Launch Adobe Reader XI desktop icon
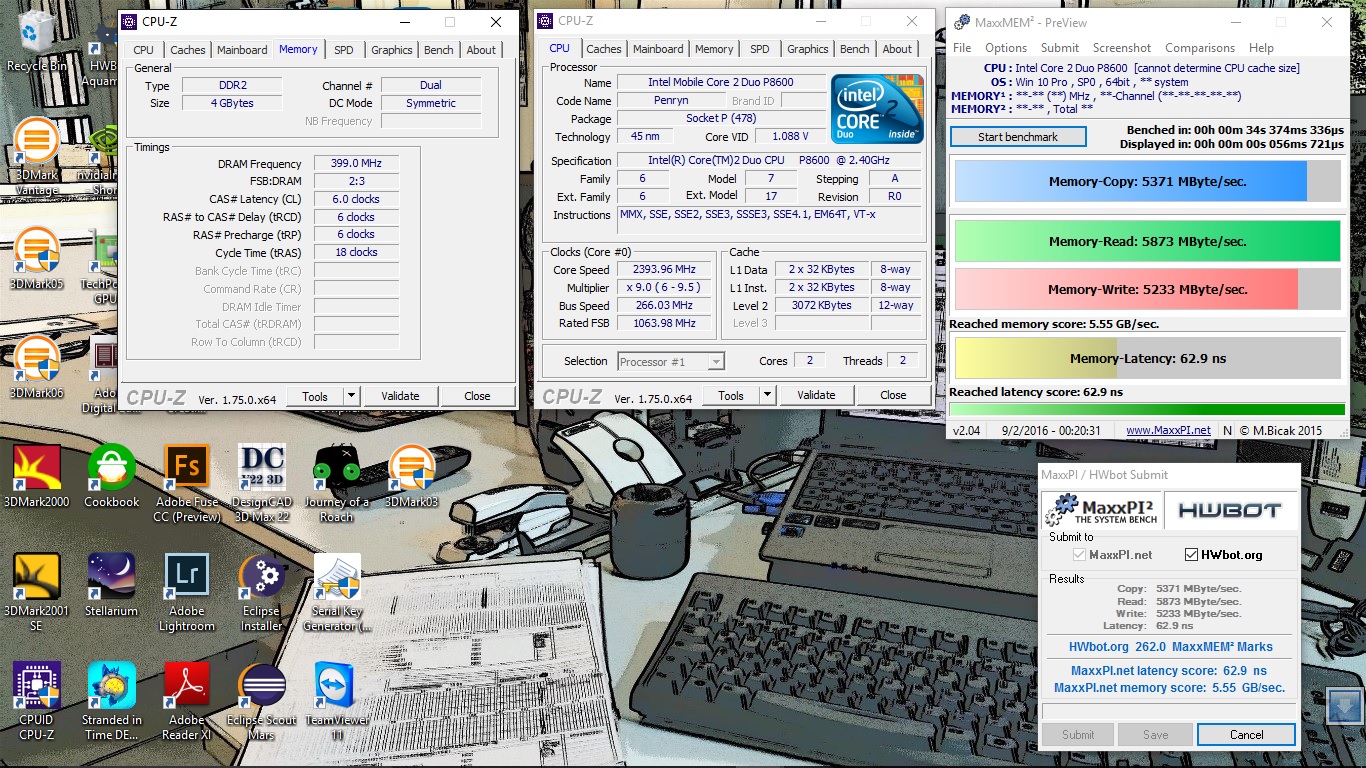1366x768 pixels. coord(187,701)
